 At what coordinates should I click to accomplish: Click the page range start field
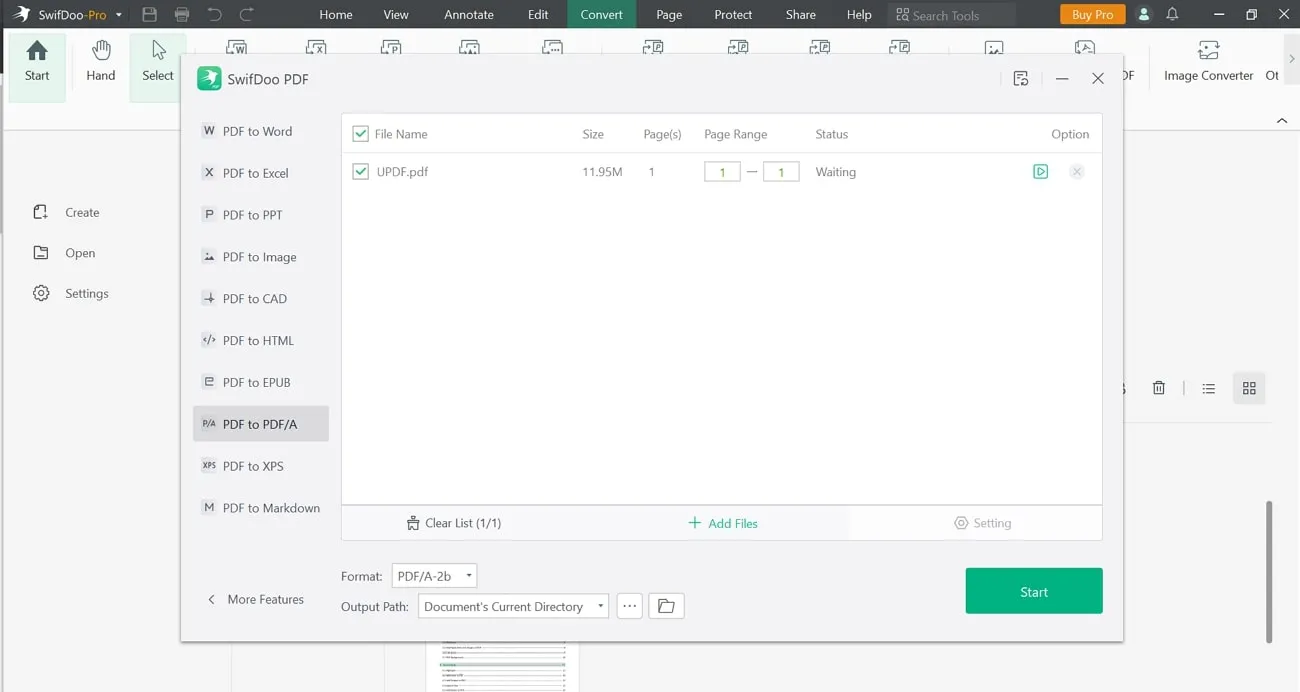coord(722,172)
